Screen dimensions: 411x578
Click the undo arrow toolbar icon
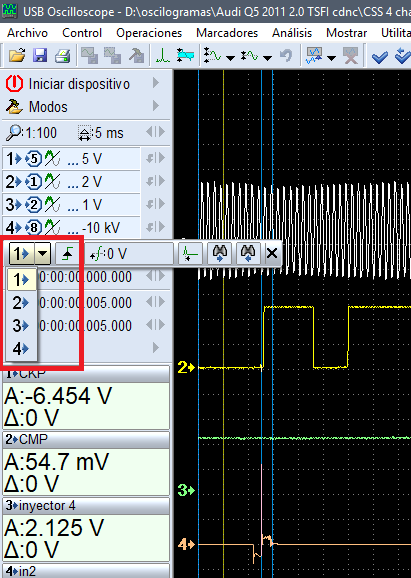point(286,56)
